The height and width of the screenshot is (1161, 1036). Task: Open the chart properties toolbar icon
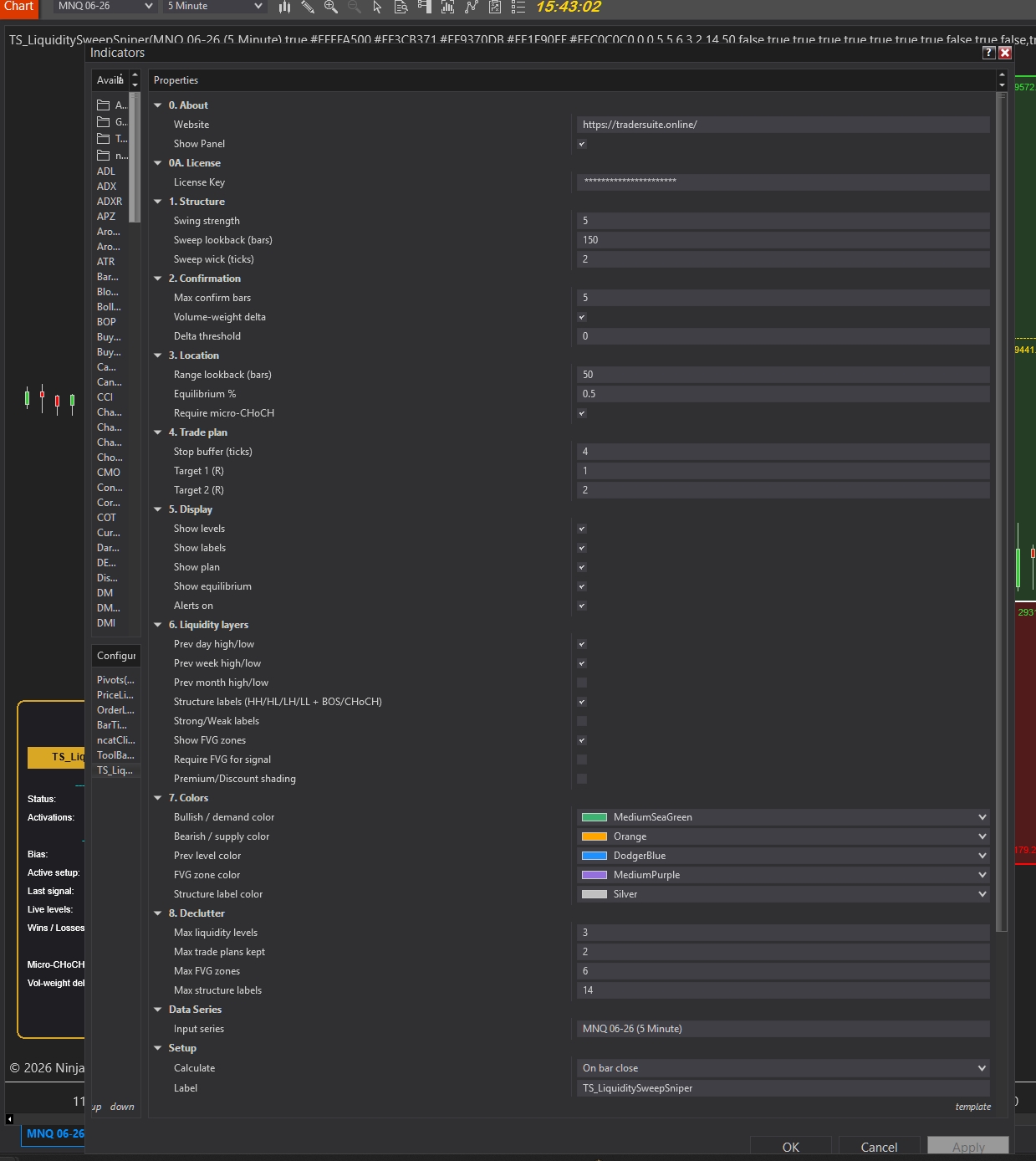tap(495, 7)
